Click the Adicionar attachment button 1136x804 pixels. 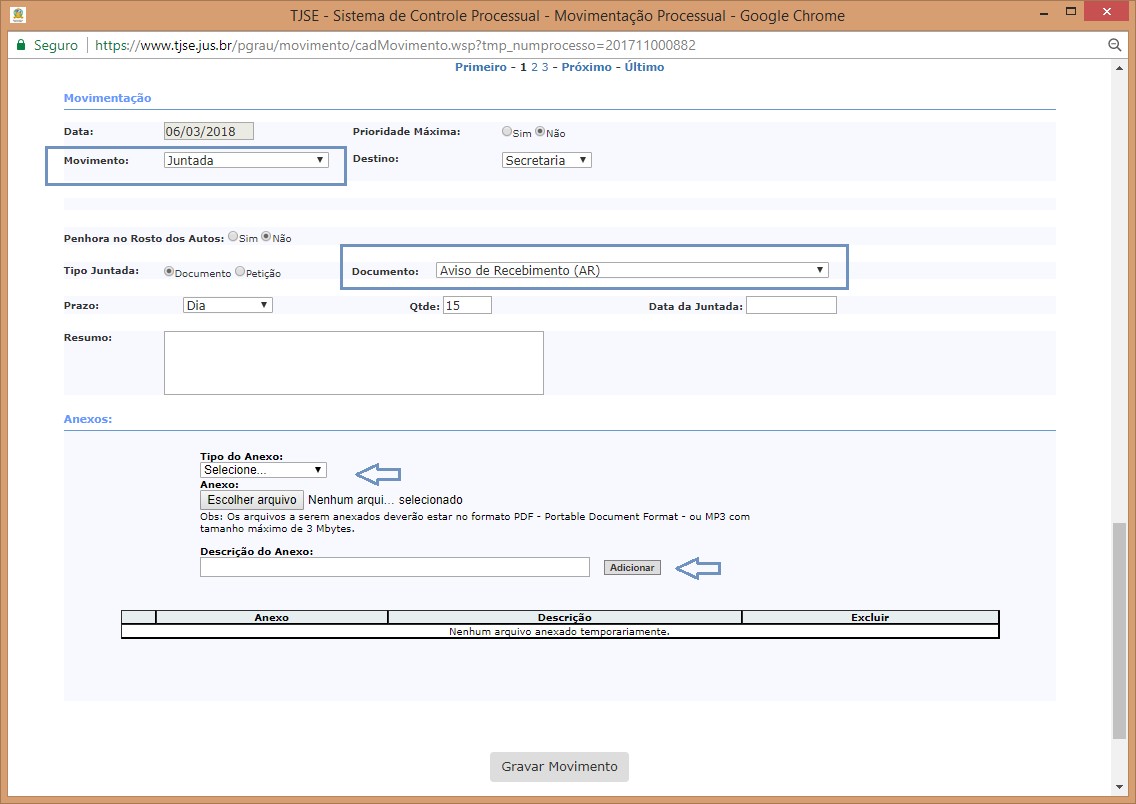coord(632,567)
